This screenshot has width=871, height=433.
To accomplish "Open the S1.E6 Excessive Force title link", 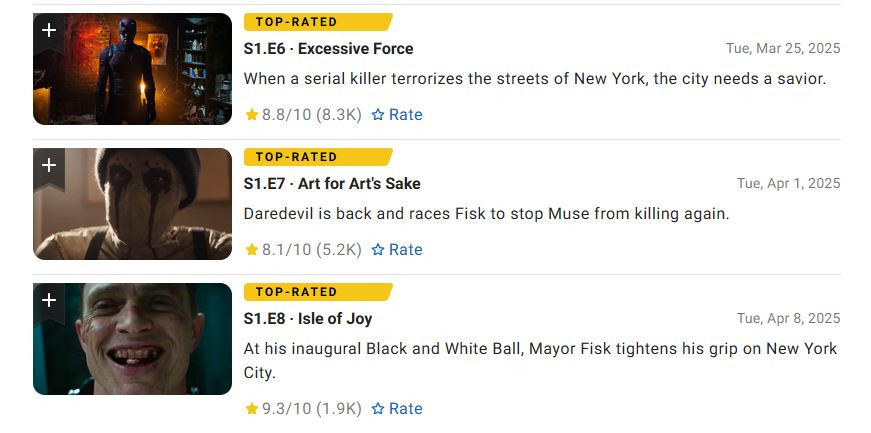I will [328, 49].
